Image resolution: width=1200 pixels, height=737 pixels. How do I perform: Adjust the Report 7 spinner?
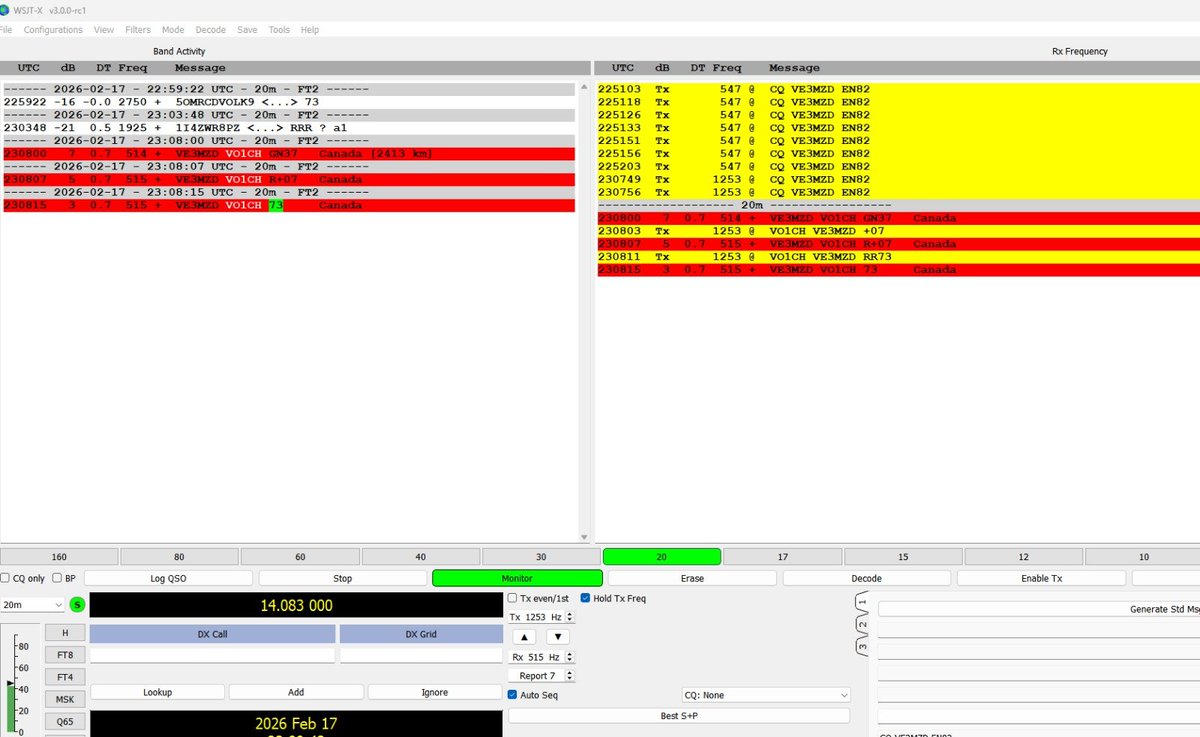pyautogui.click(x=541, y=676)
